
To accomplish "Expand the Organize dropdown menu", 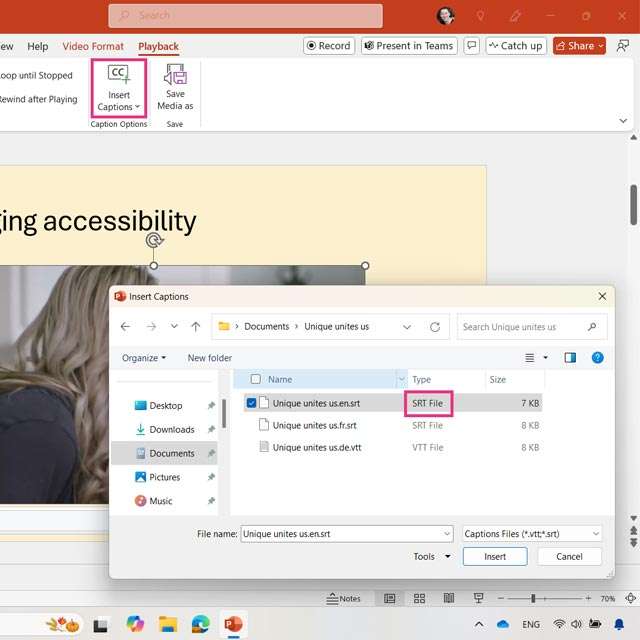I will (x=145, y=358).
